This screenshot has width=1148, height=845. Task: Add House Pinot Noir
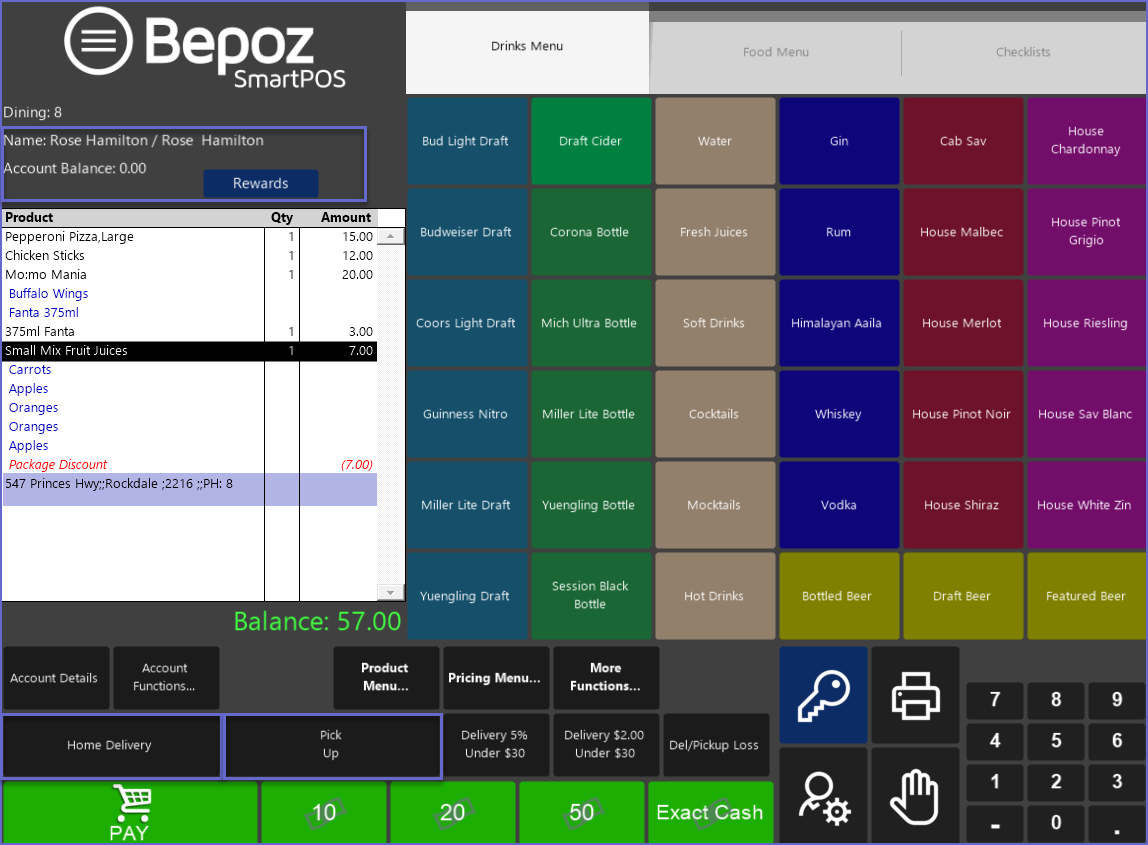pos(963,414)
